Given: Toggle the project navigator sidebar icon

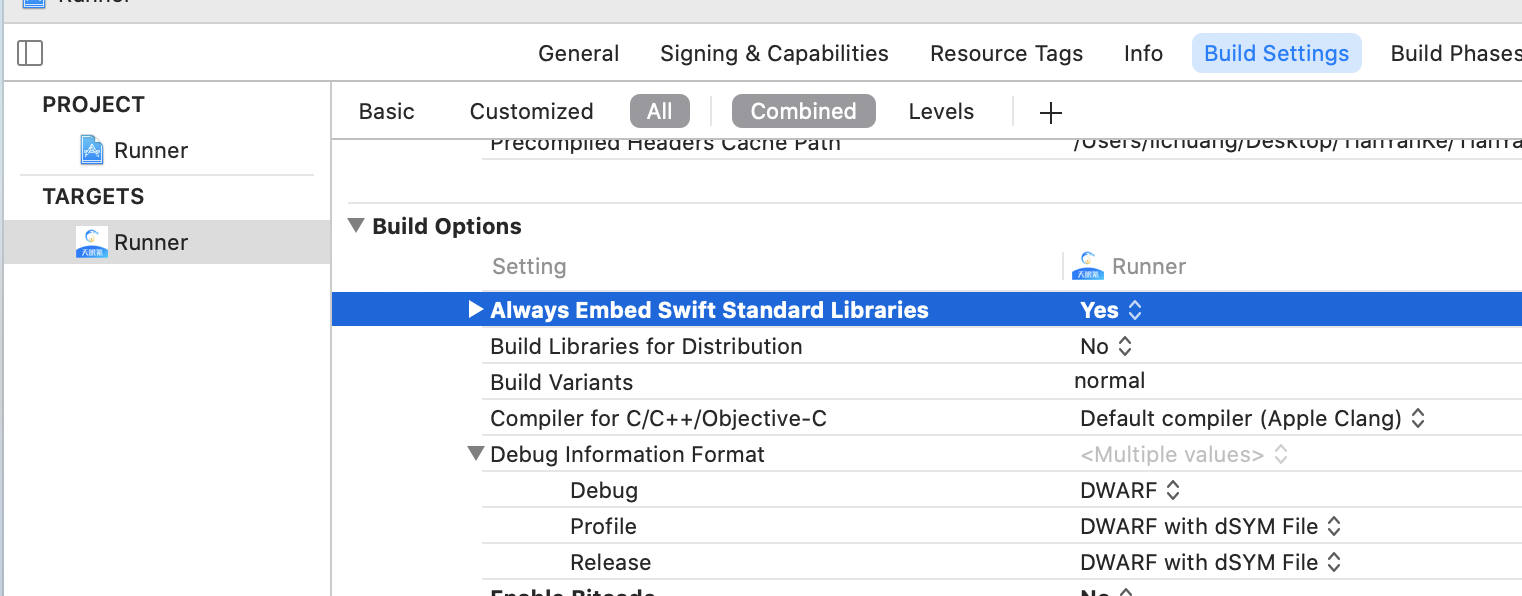Looking at the screenshot, I should coord(31,53).
